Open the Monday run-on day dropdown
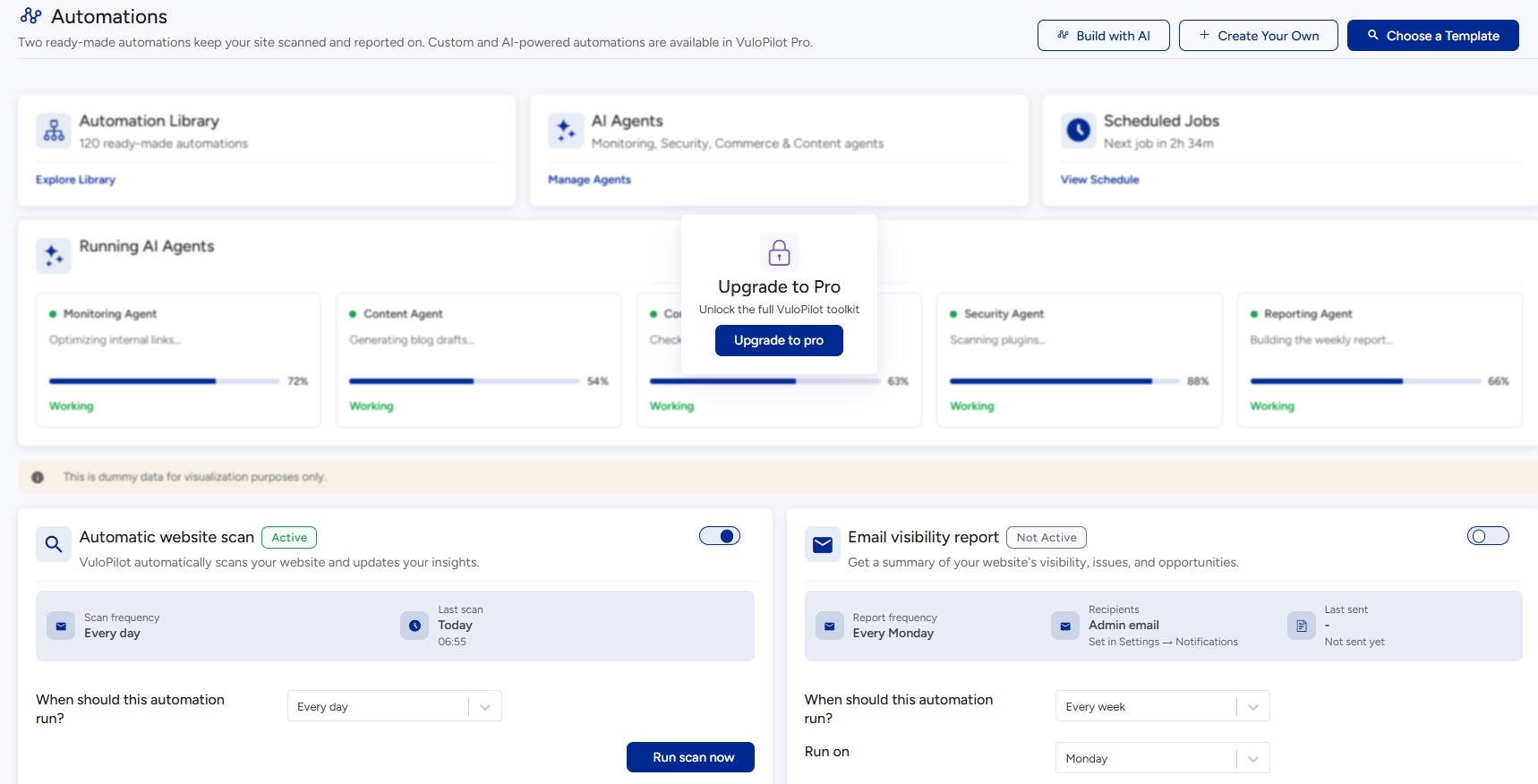 [x=1163, y=758]
